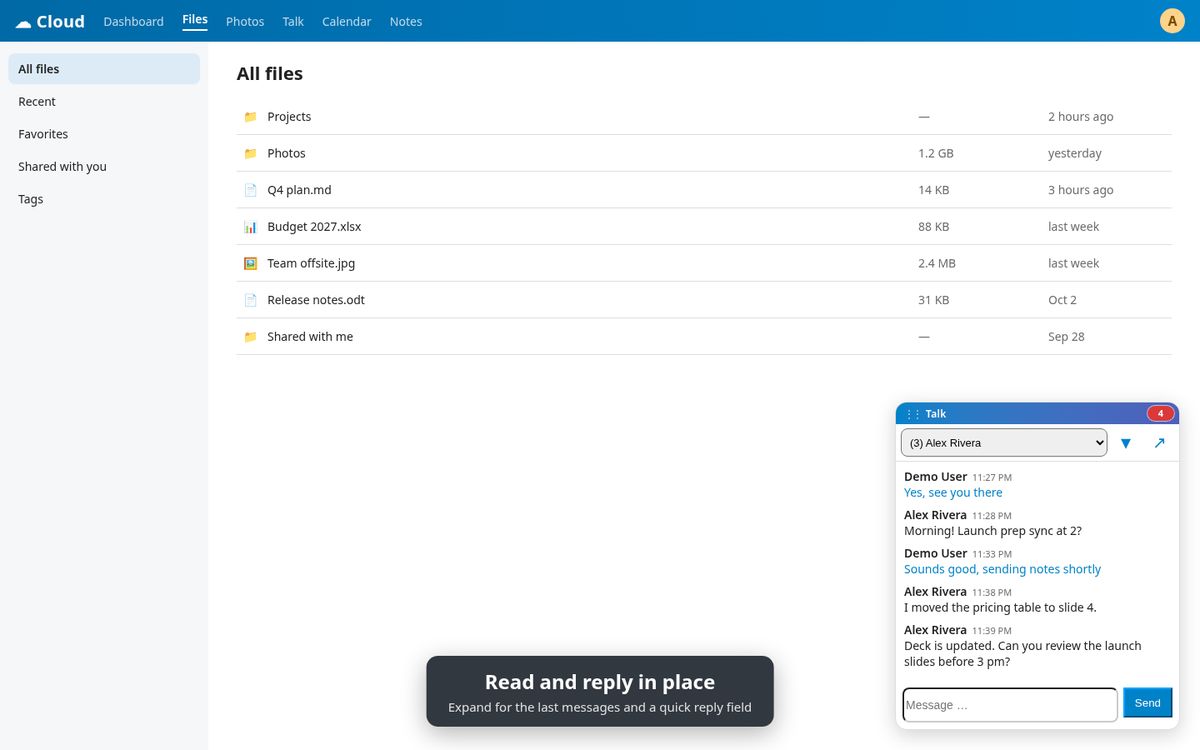Select the Files tab in header

(x=195, y=20)
